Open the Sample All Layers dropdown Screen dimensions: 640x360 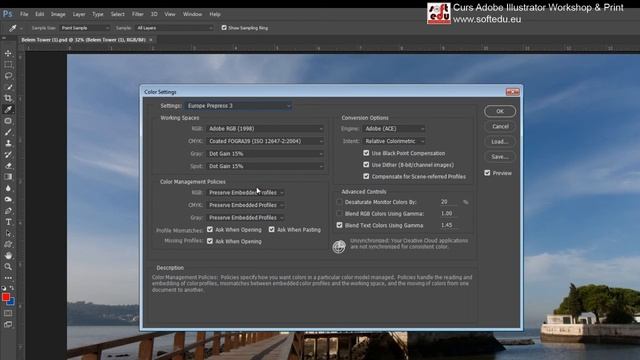(175, 28)
